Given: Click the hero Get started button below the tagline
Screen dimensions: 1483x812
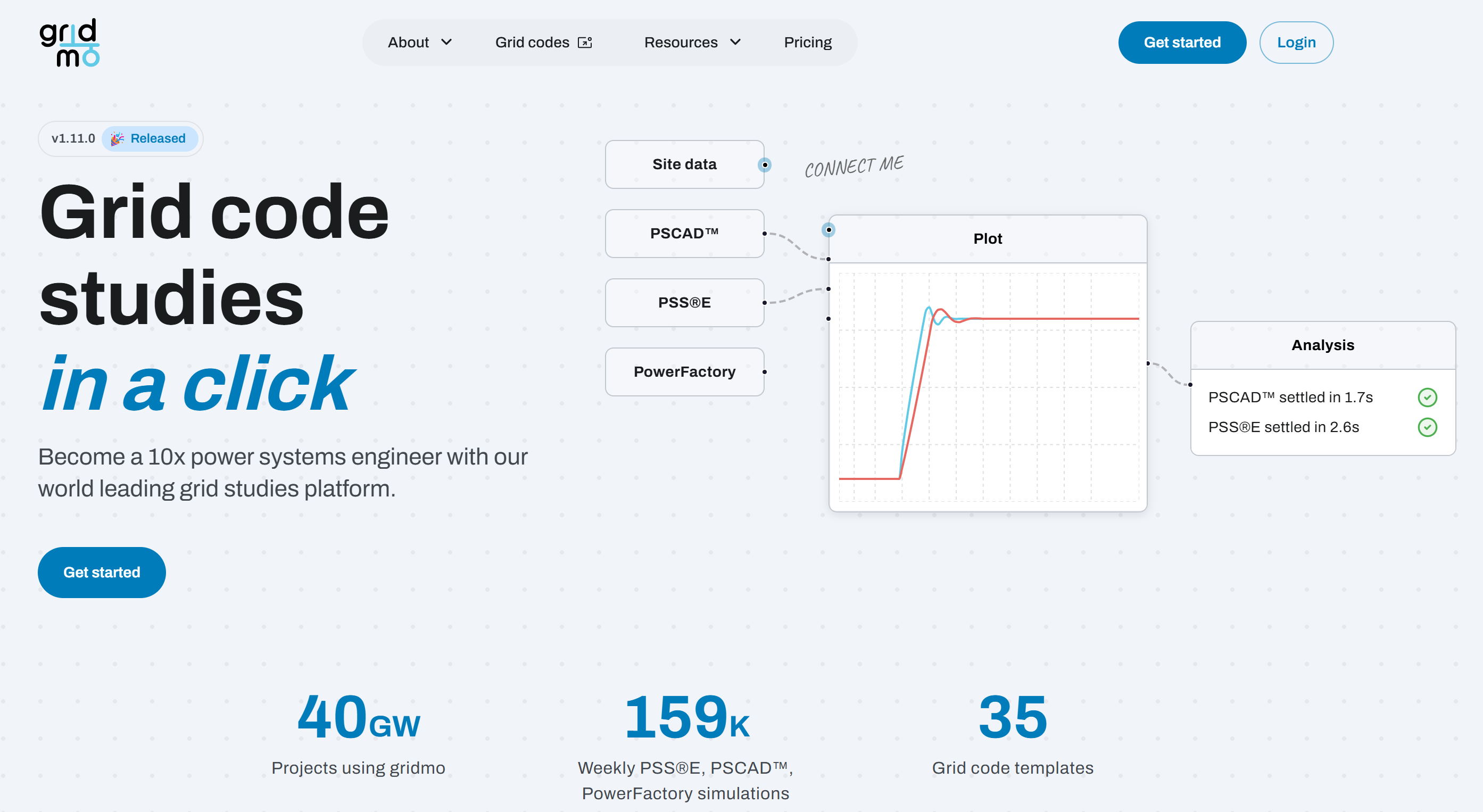Looking at the screenshot, I should [x=102, y=572].
